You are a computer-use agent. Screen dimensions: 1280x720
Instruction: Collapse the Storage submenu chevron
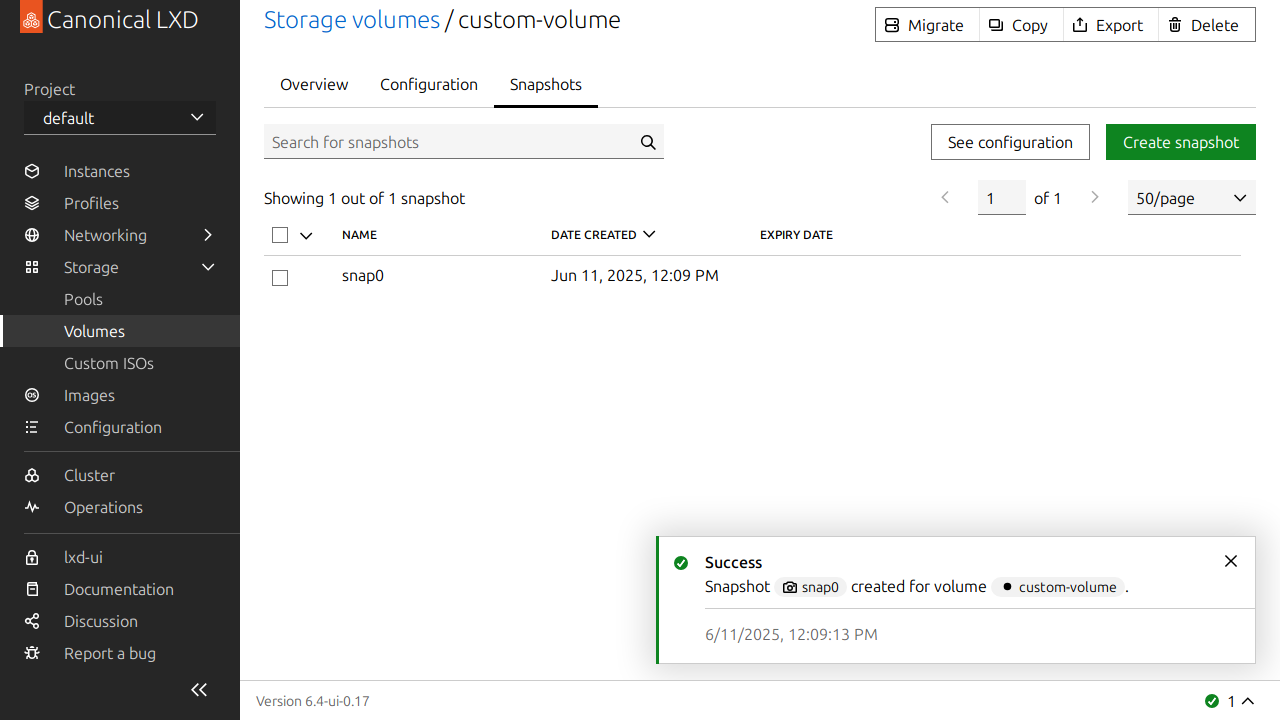pos(208,267)
